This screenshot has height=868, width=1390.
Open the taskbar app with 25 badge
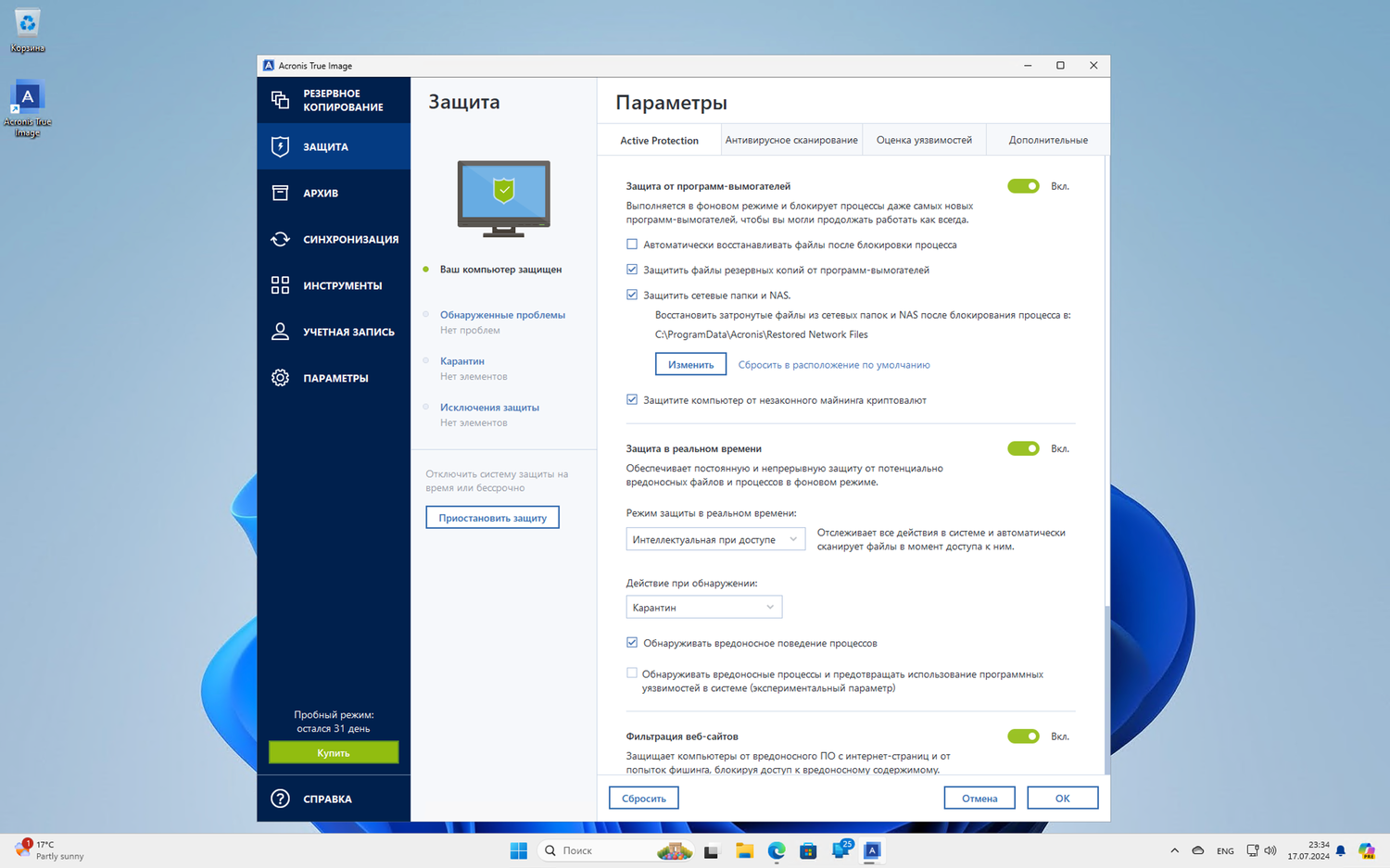[x=841, y=849]
